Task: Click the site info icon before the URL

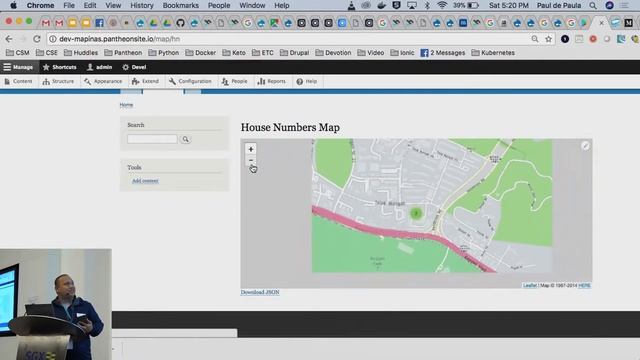Action: pyautogui.click(x=53, y=39)
